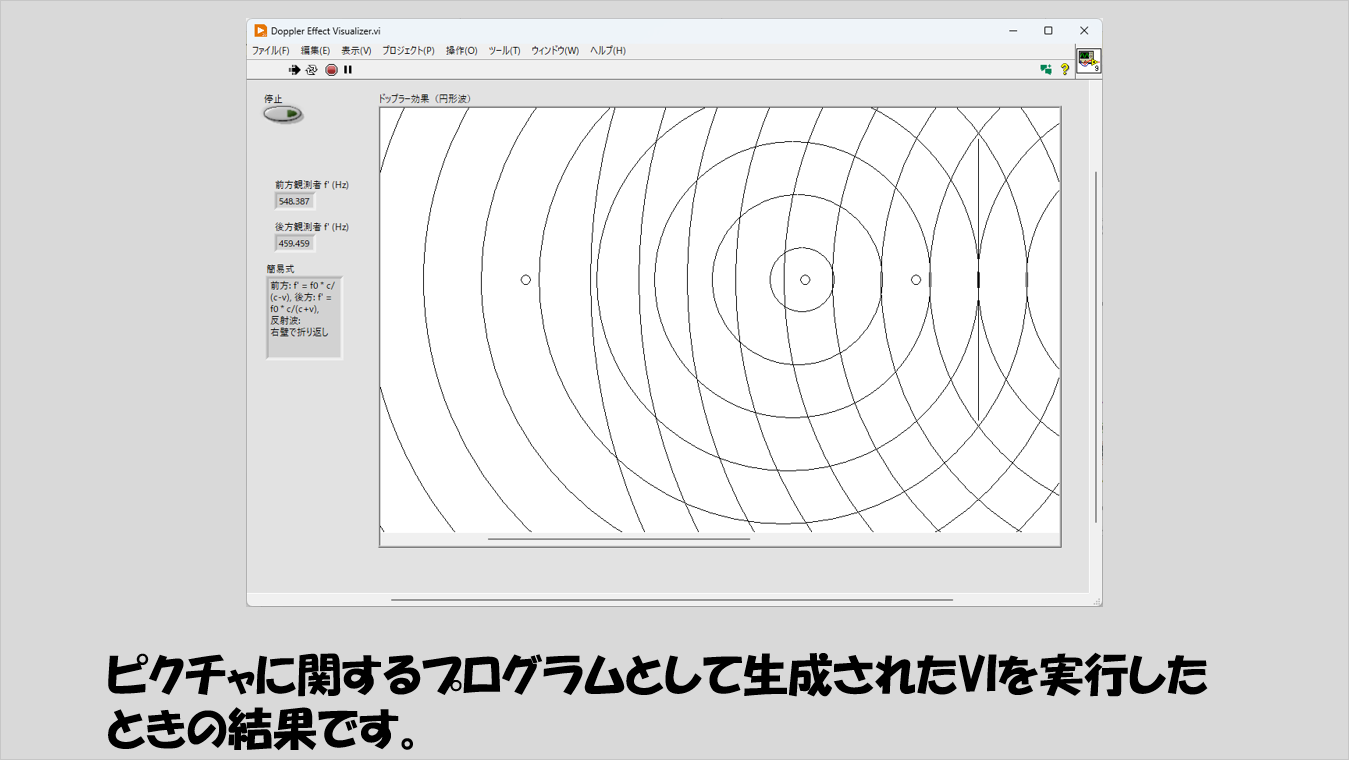Open the ヘルプ(H) menu
Image resolution: width=1349 pixels, height=760 pixels.
(x=608, y=51)
